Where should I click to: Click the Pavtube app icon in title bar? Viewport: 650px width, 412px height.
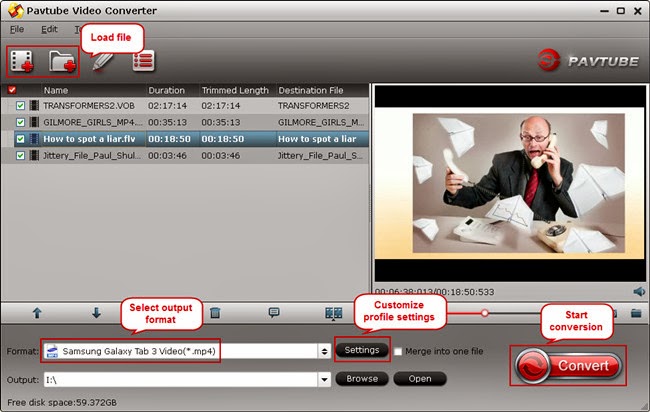(x=16, y=10)
